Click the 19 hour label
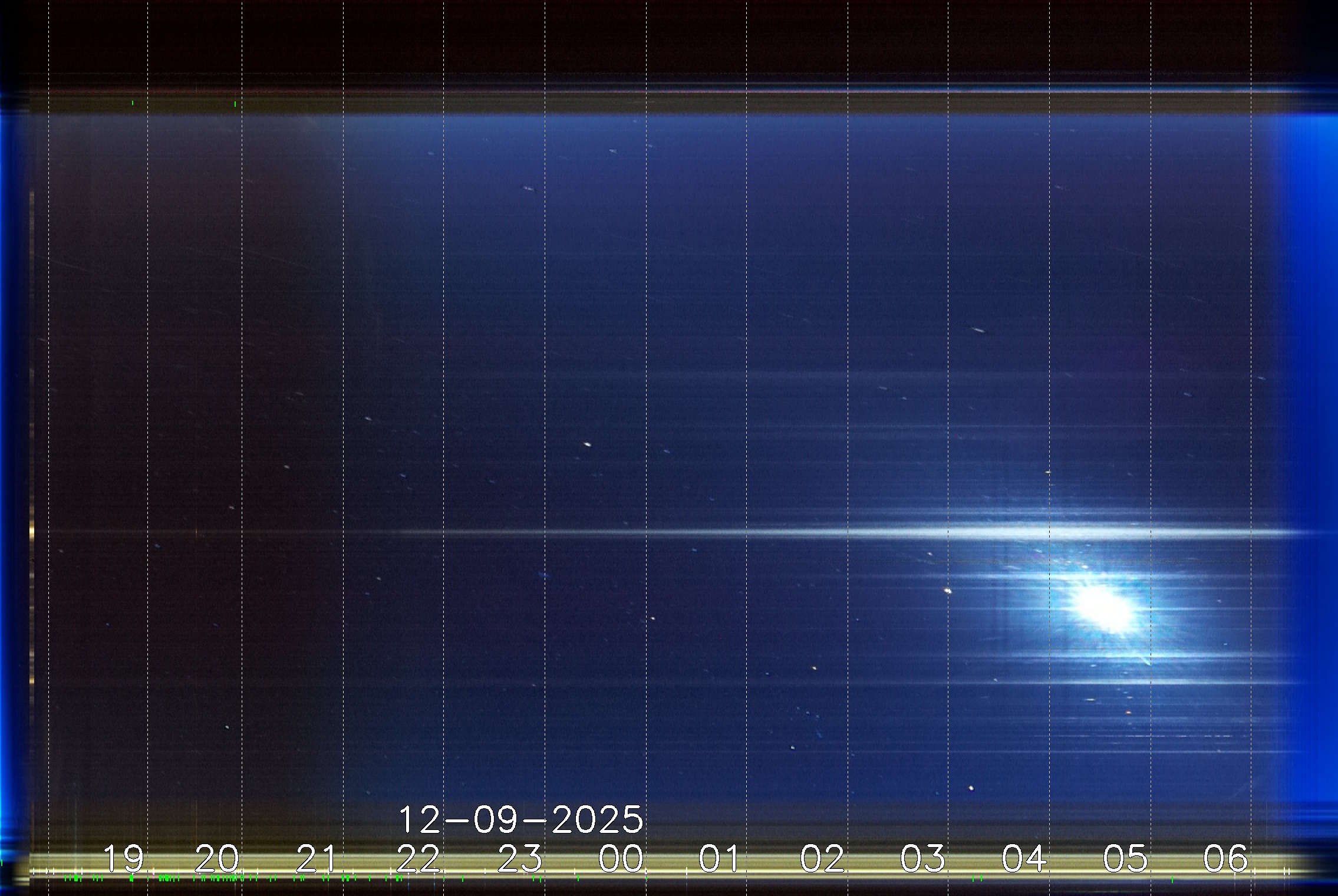This screenshot has width=1338, height=896. [x=123, y=858]
